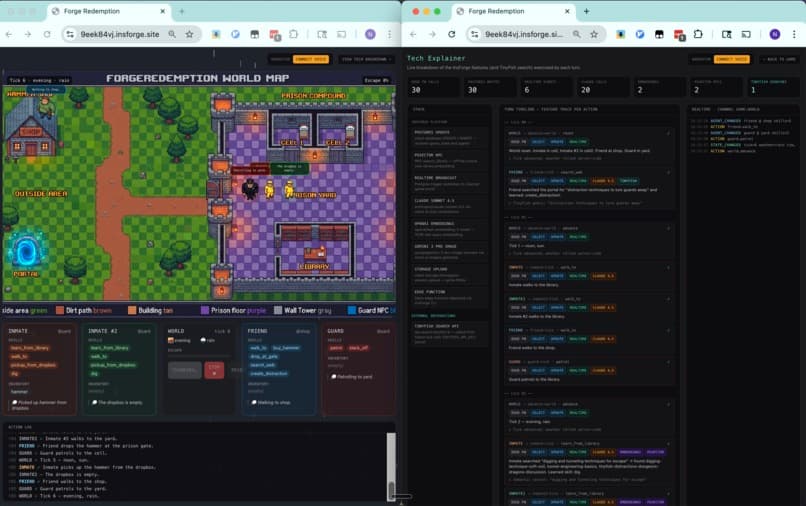The image size is (806, 506).
Task: Expand the Friend search_web trace card
Action: tap(589, 188)
